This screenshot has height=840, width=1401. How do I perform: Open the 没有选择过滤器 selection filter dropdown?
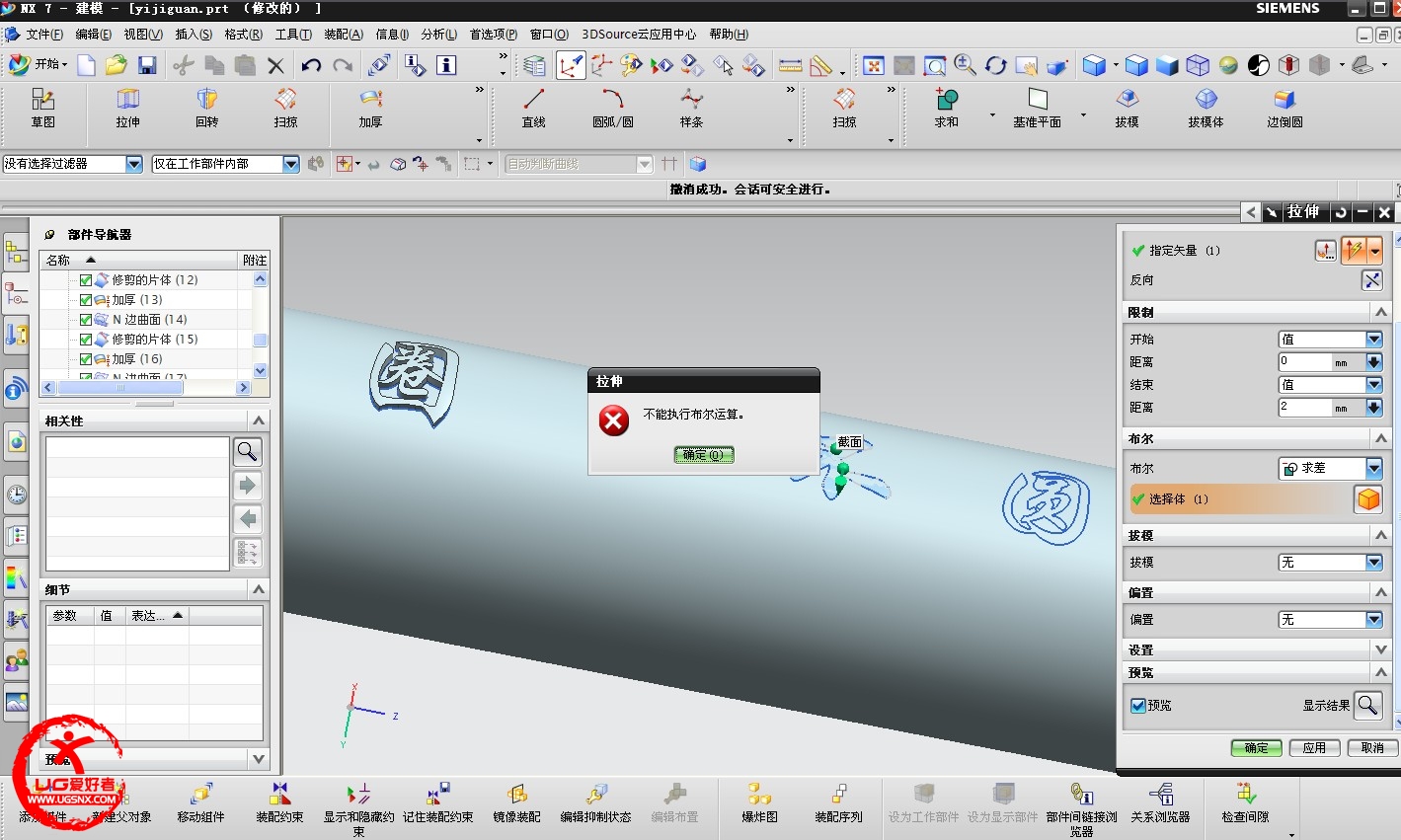click(x=134, y=164)
